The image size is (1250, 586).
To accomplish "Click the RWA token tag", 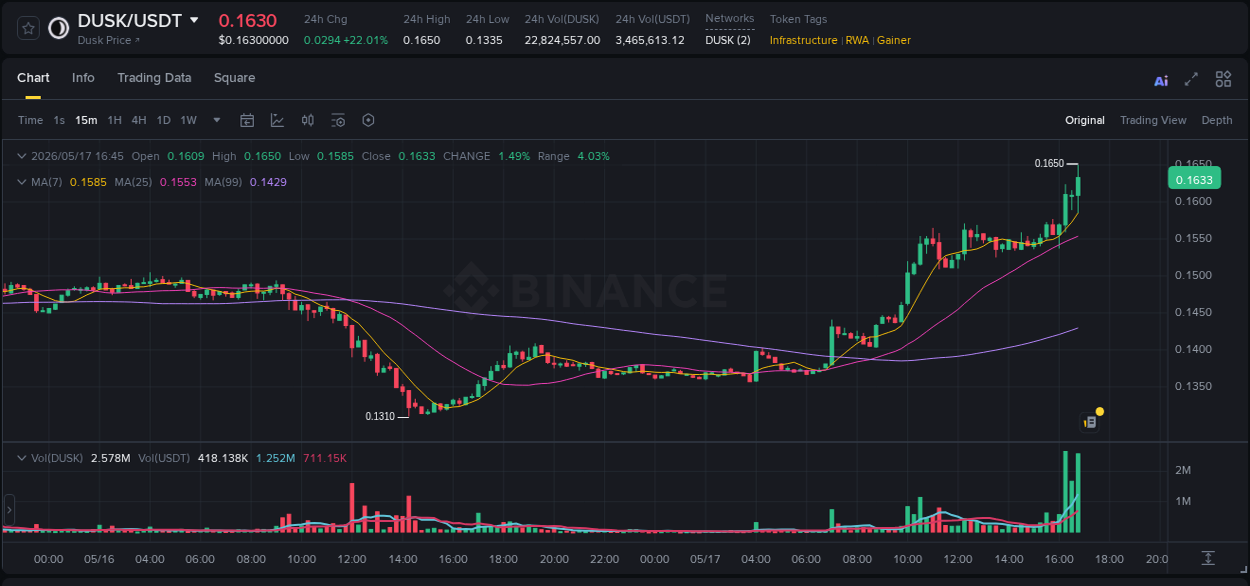I will (x=857, y=40).
